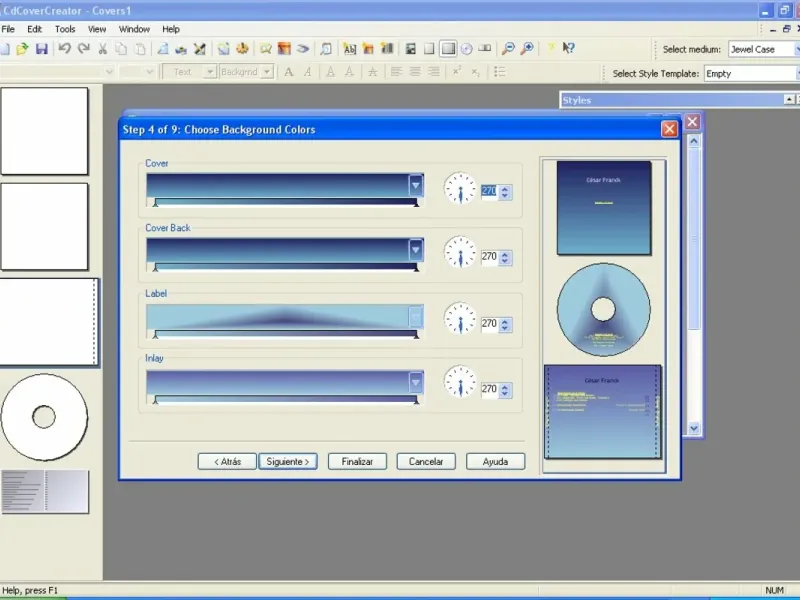The height and width of the screenshot is (600, 800).
Task: Click the Undo arrow icon
Action: (x=65, y=48)
